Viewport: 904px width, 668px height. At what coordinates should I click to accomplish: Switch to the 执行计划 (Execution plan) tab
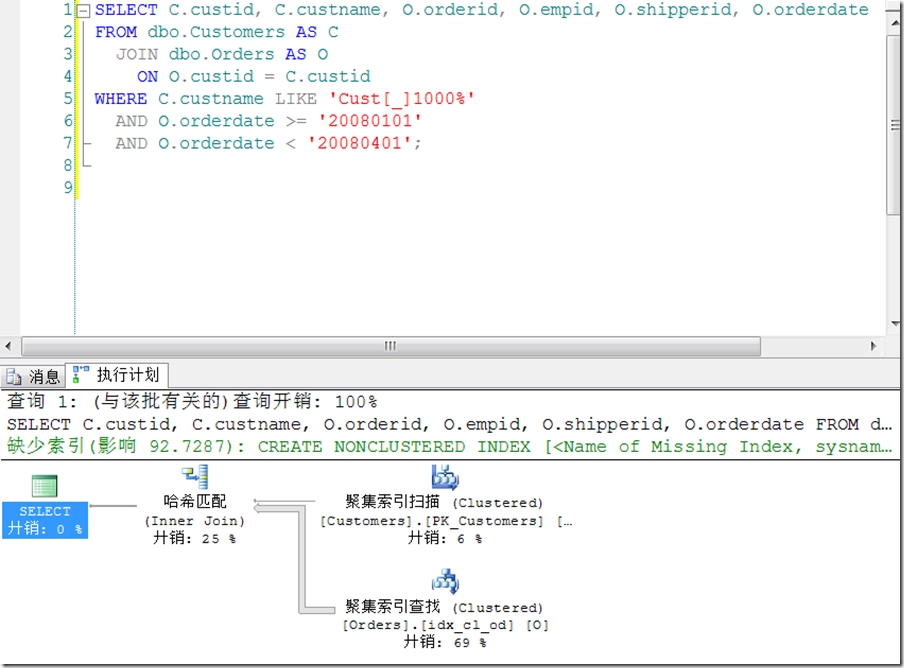point(116,375)
